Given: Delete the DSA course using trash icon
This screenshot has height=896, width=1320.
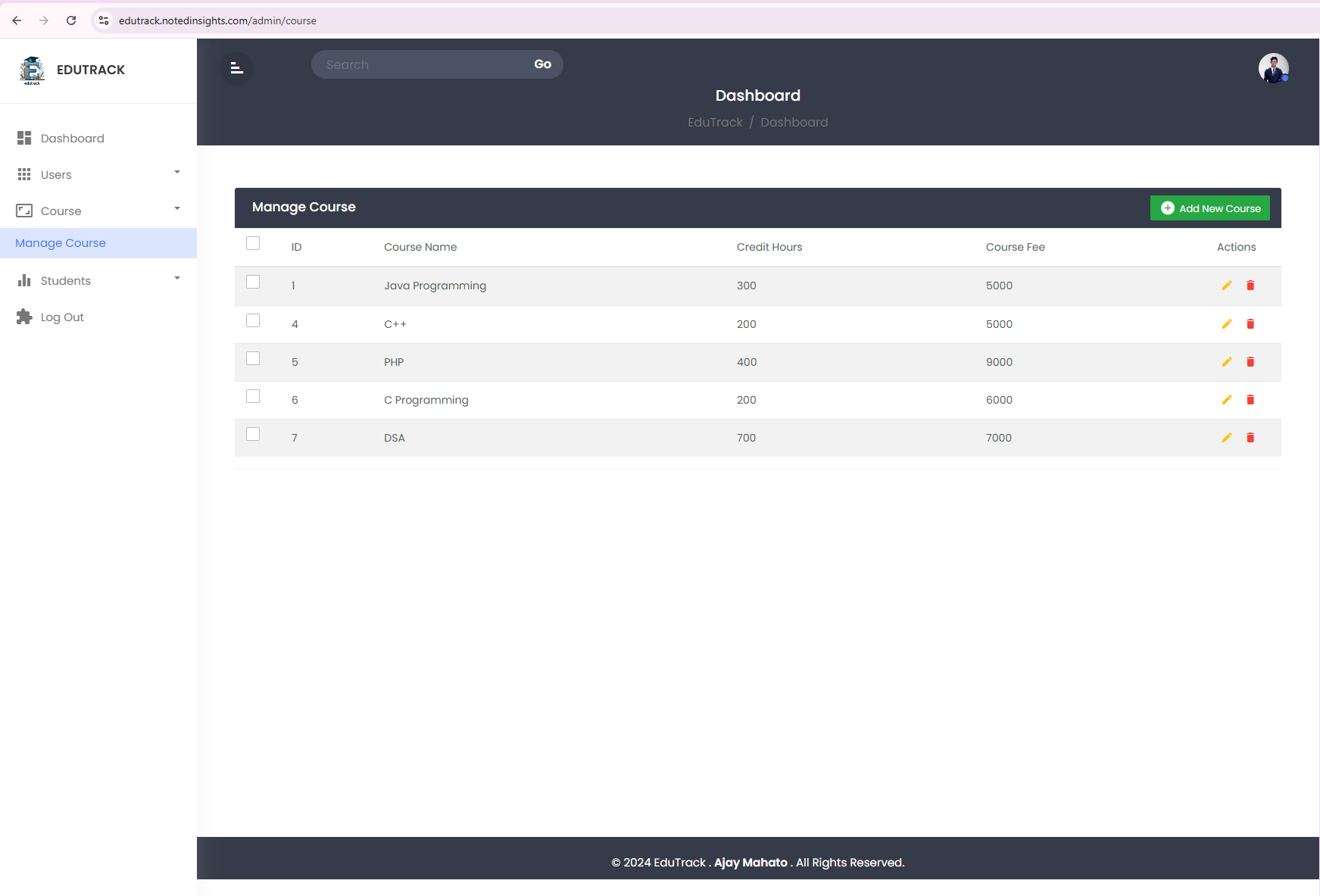Looking at the screenshot, I should point(1250,437).
